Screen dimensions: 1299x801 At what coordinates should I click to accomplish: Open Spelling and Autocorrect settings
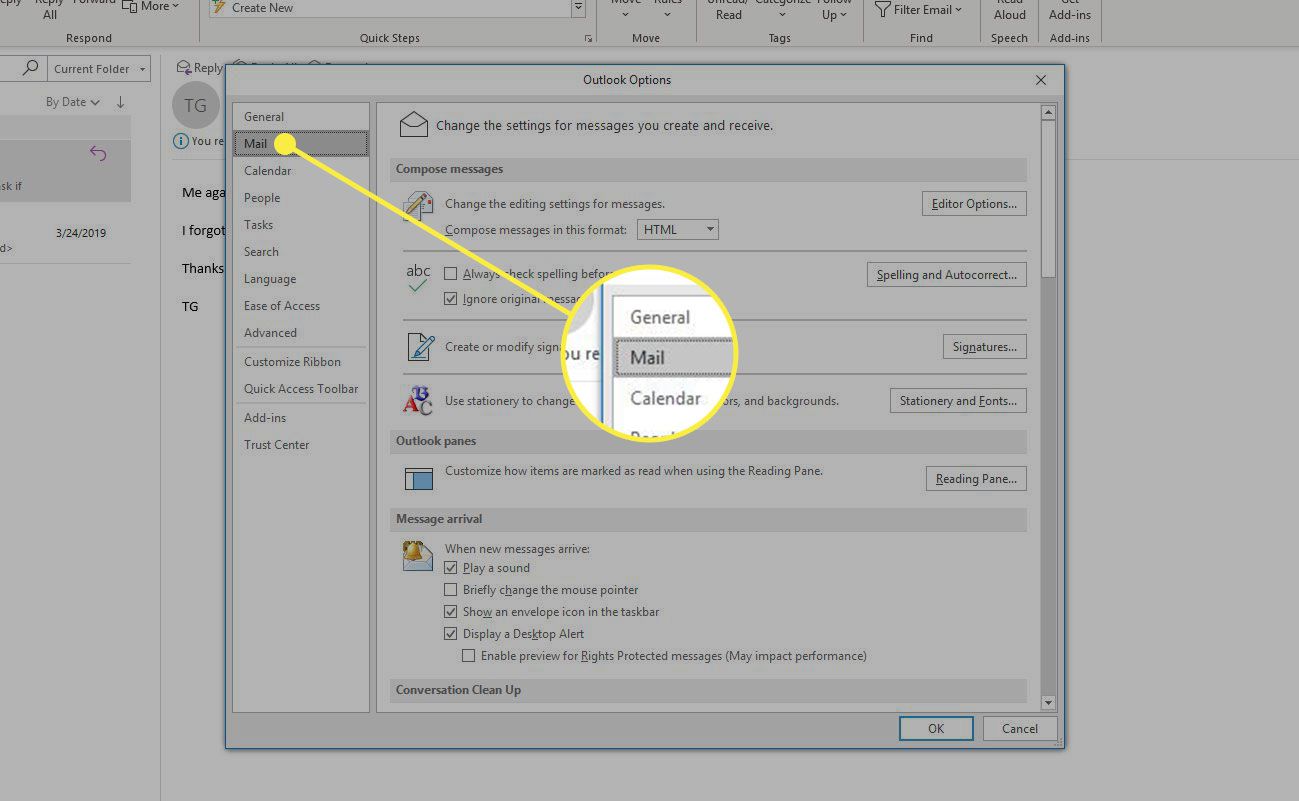click(946, 275)
